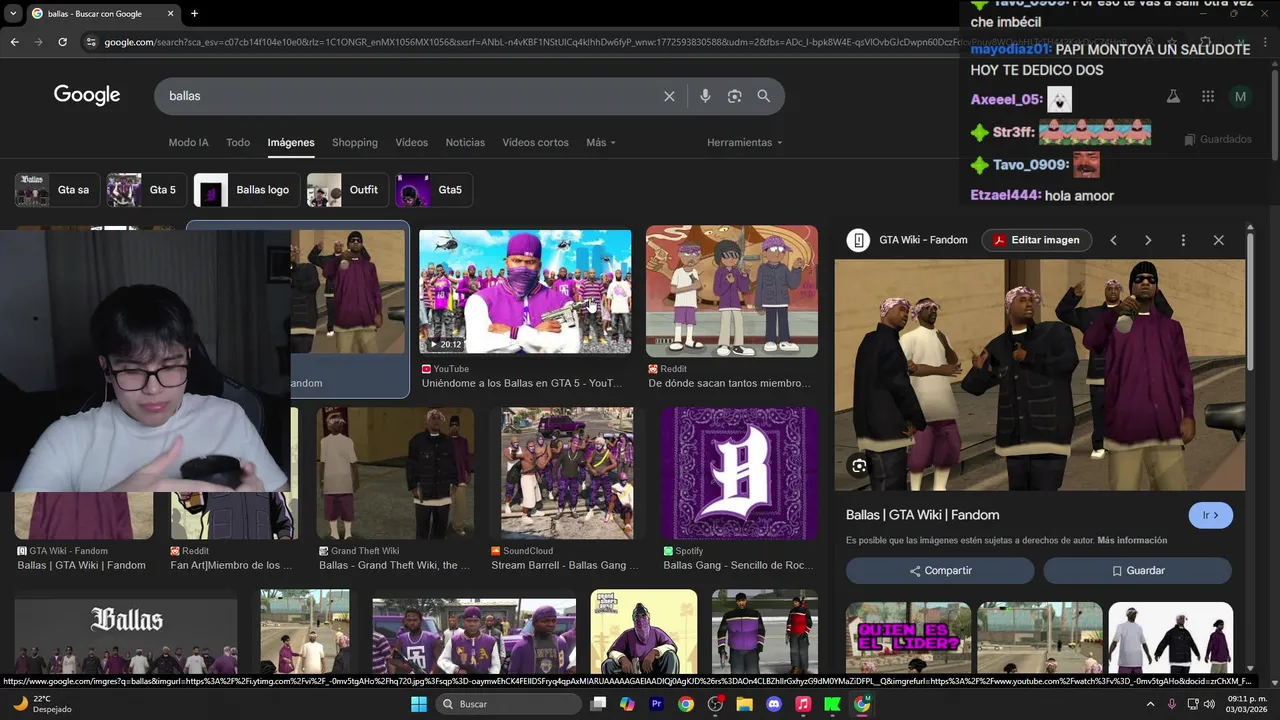
Task: Go back with browser back arrow
Action: [14, 42]
